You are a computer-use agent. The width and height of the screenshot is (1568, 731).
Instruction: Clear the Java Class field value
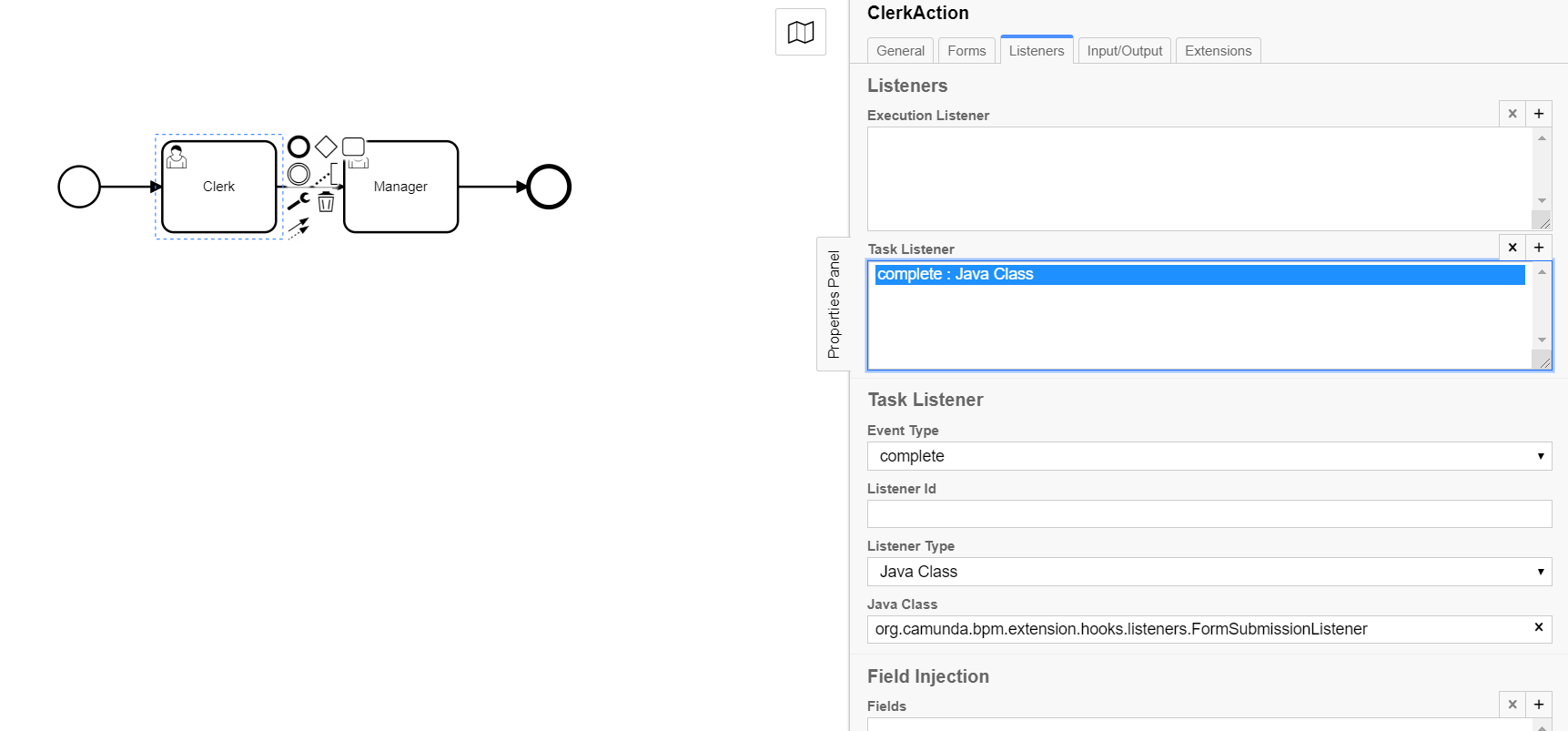click(1538, 627)
